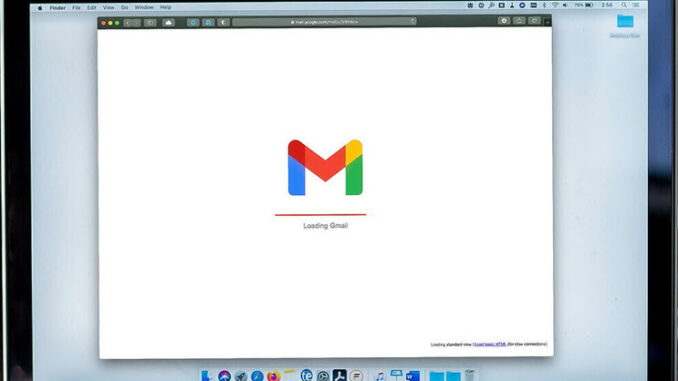The height and width of the screenshot is (381, 678).
Task: Click the Safari address bar
Action: 324,22
